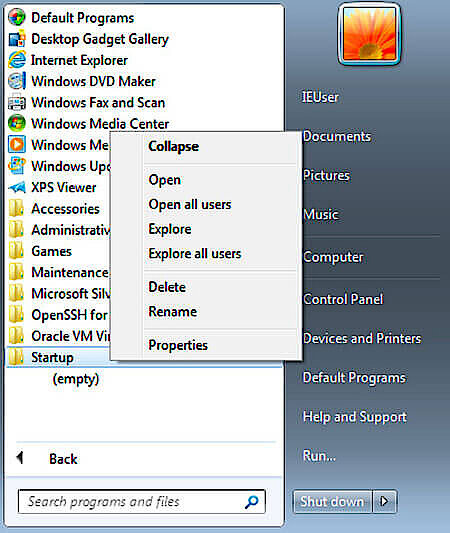This screenshot has width=450, height=533.
Task: Open Devices and Printers link
Action: click(362, 339)
